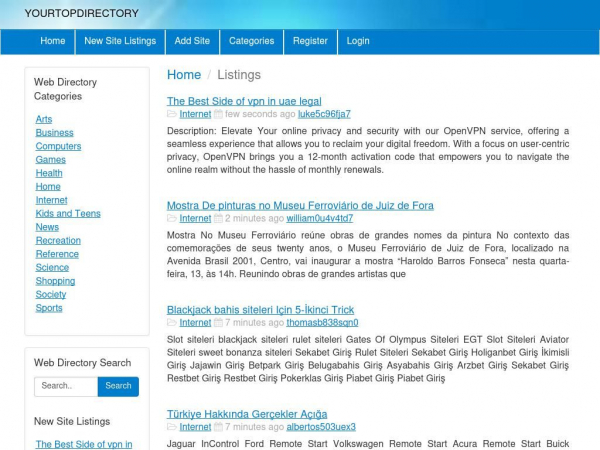Open the Login page from the nav bar
Image resolution: width=600 pixels, height=450 pixels.
[x=358, y=41]
